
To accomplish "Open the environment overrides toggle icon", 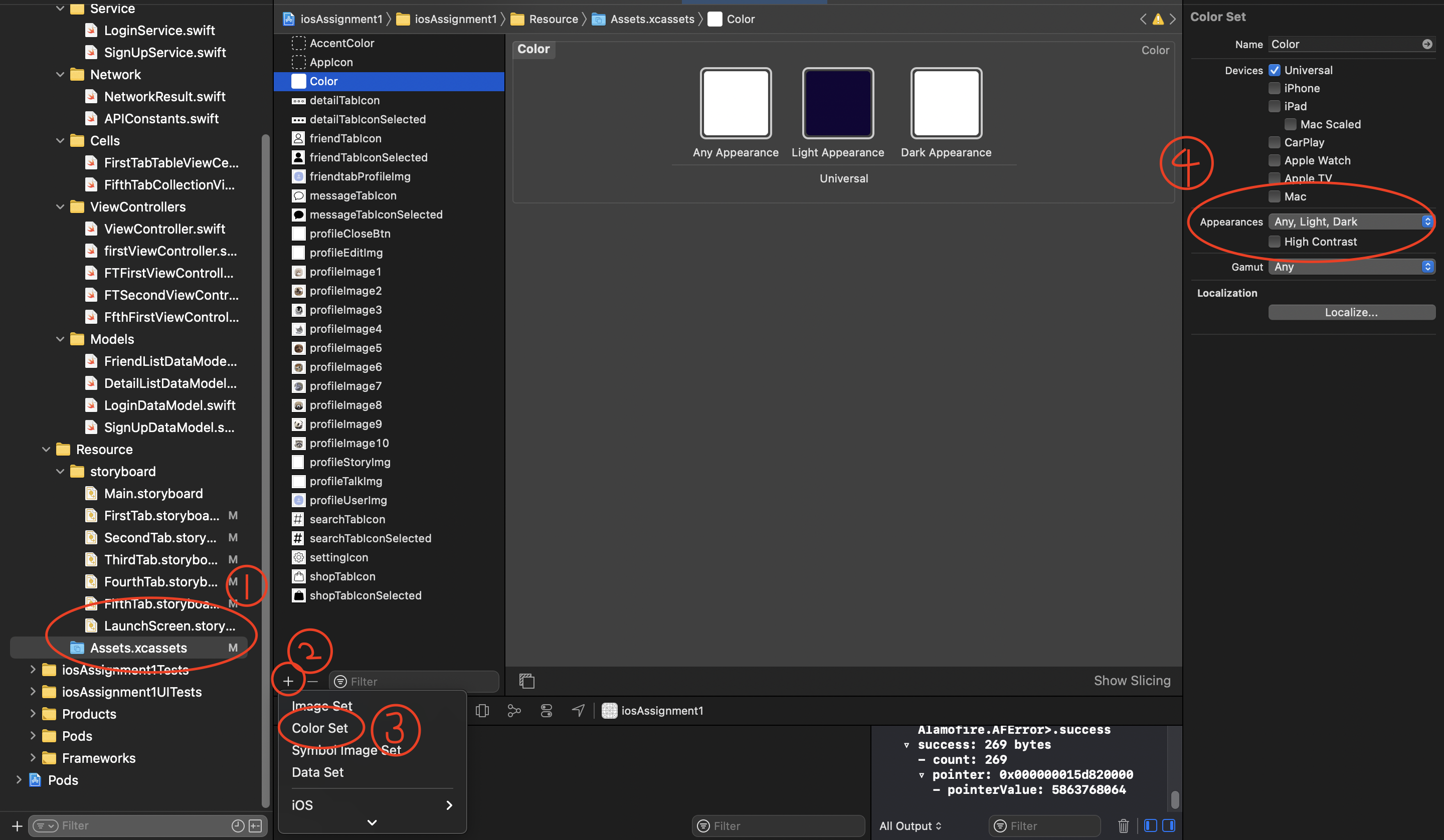I will tap(546, 711).
